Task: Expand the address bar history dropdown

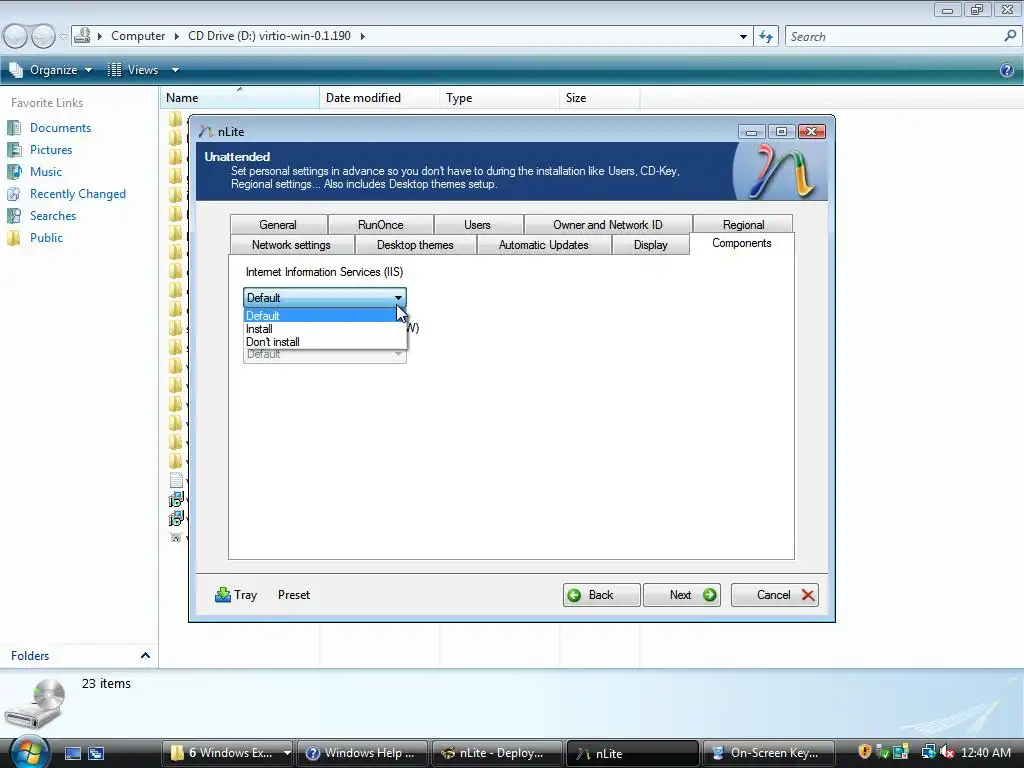Action: [x=743, y=37]
